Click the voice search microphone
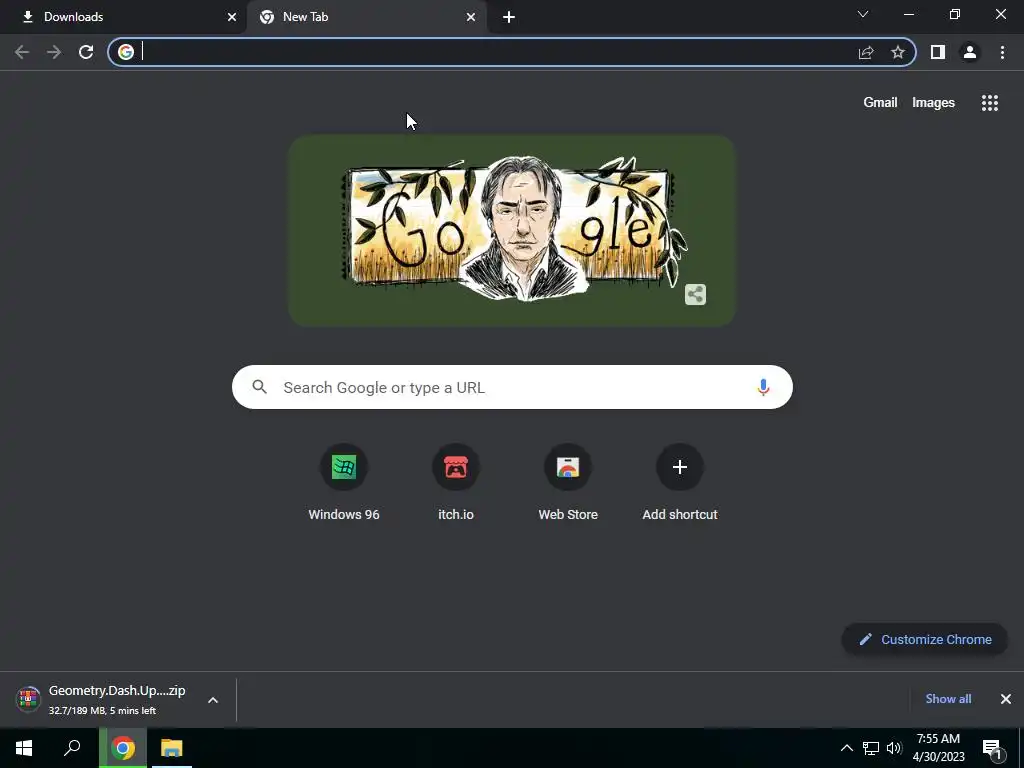The width and height of the screenshot is (1024, 768). pos(763,387)
